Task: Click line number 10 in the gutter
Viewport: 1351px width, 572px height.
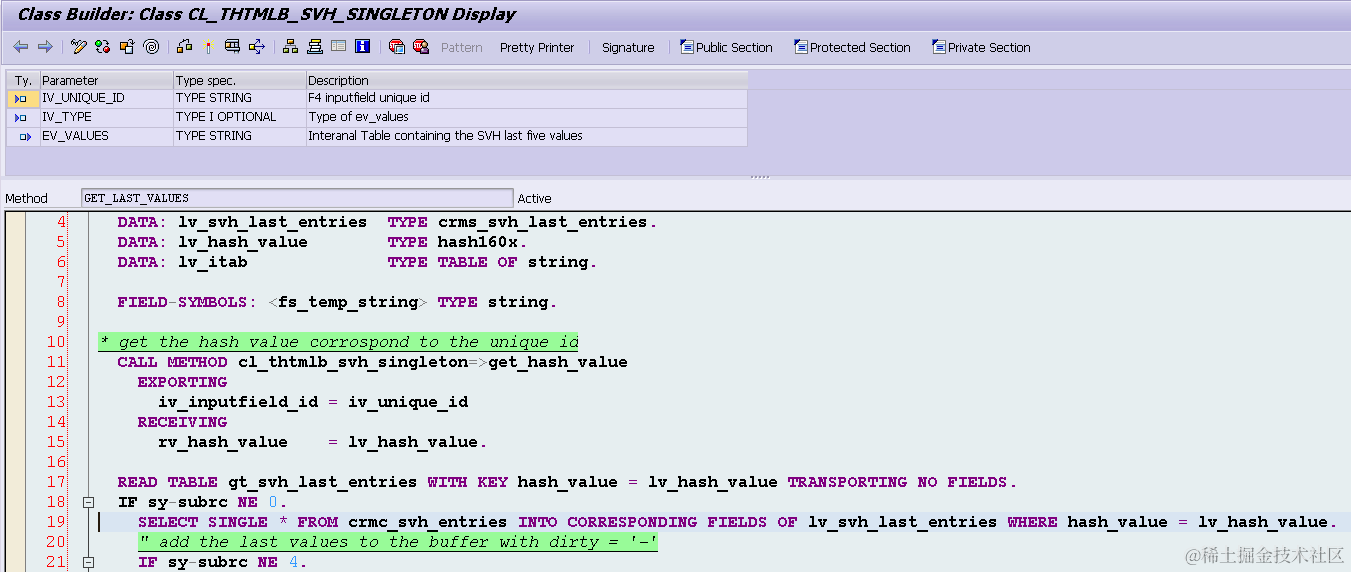Action: click(55, 342)
